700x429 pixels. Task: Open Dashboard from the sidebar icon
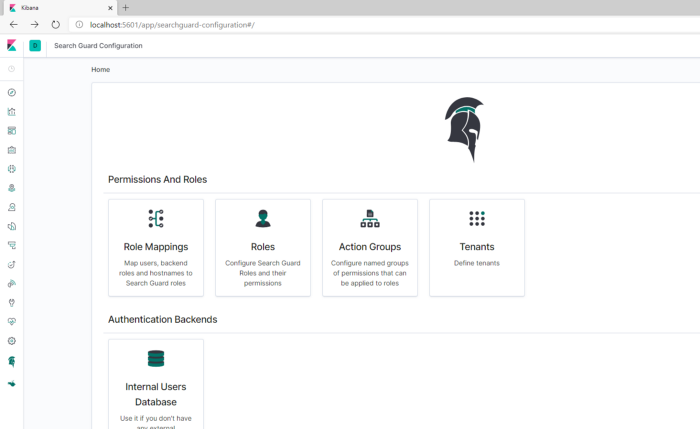12,131
